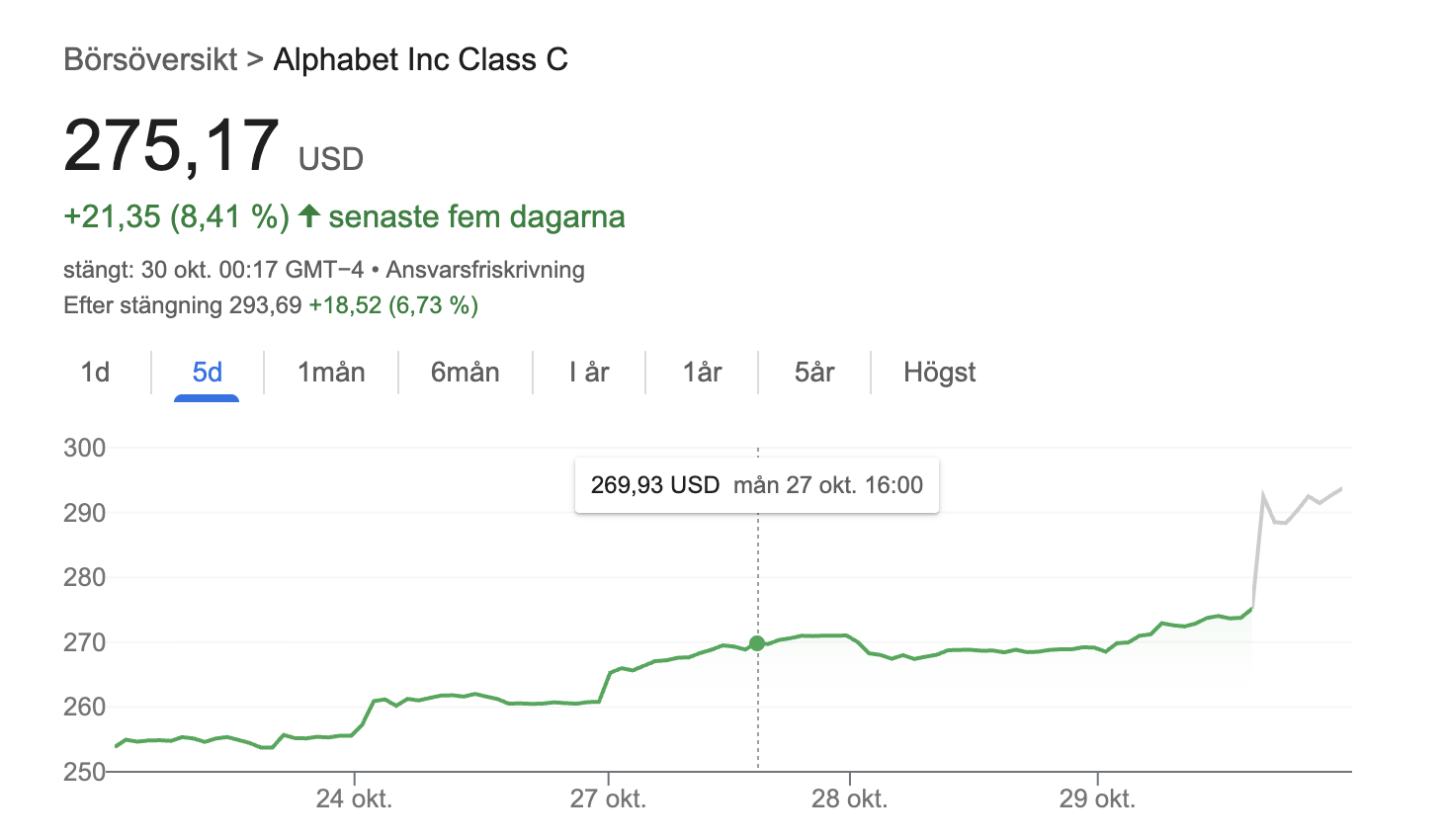This screenshot has height=840, width=1447.
Task: Click the green upward arrow icon
Action: click(x=309, y=215)
